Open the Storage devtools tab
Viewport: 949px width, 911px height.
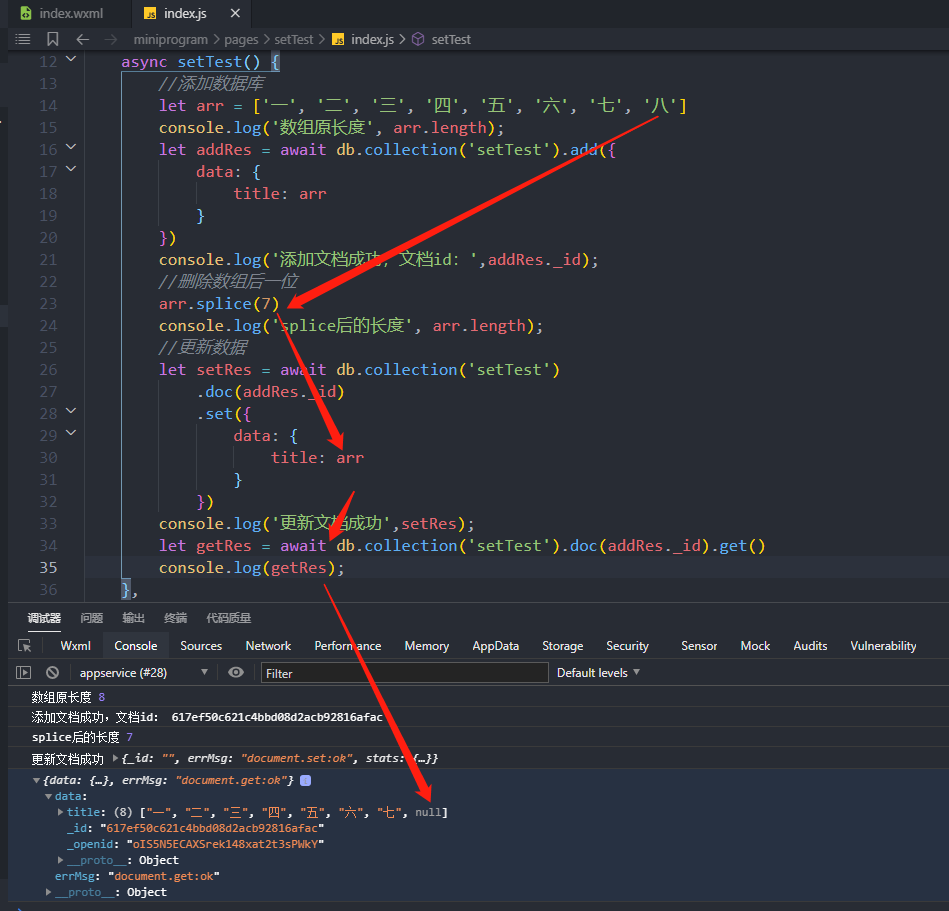tap(562, 646)
